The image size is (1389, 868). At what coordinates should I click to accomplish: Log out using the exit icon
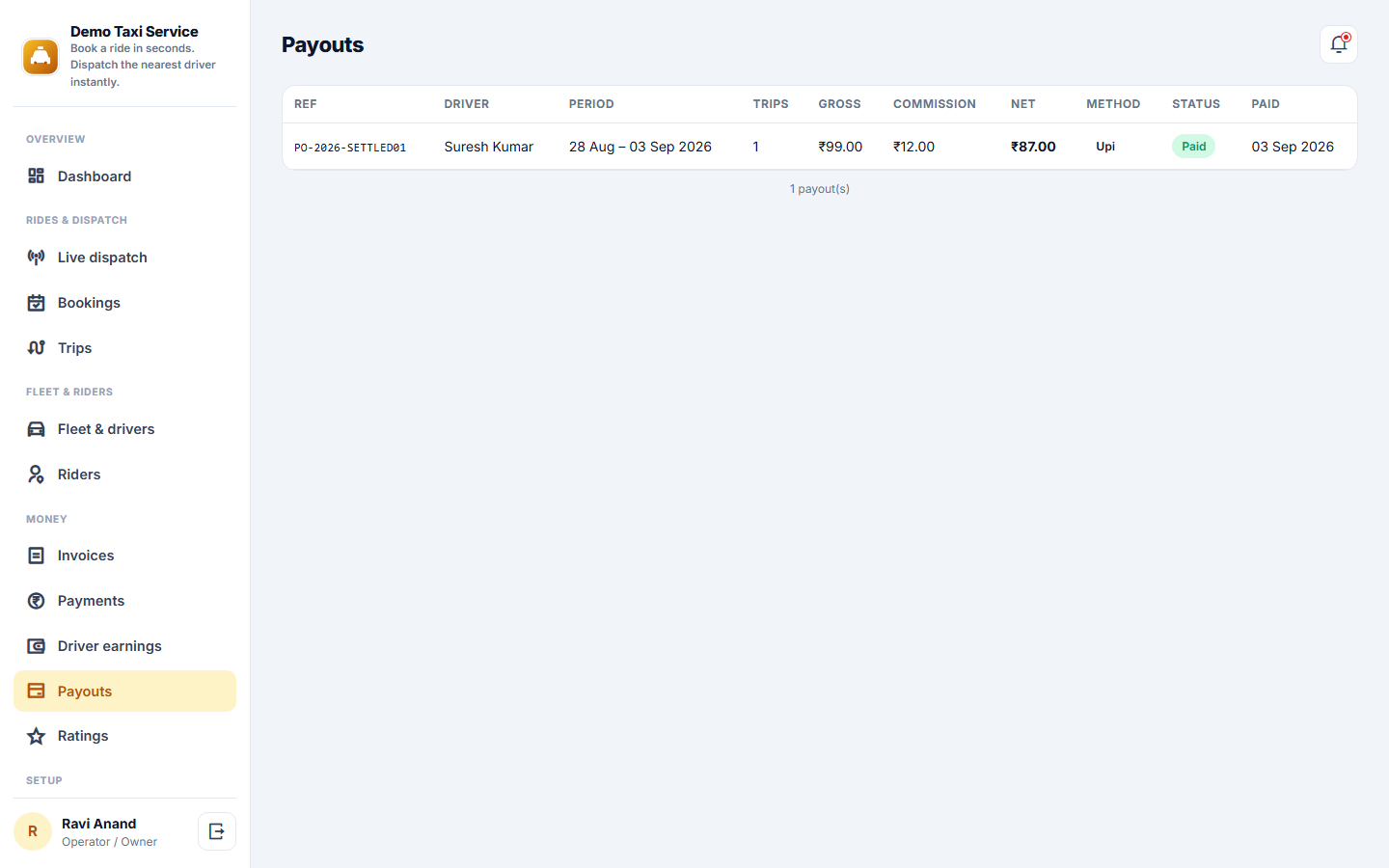click(x=217, y=831)
